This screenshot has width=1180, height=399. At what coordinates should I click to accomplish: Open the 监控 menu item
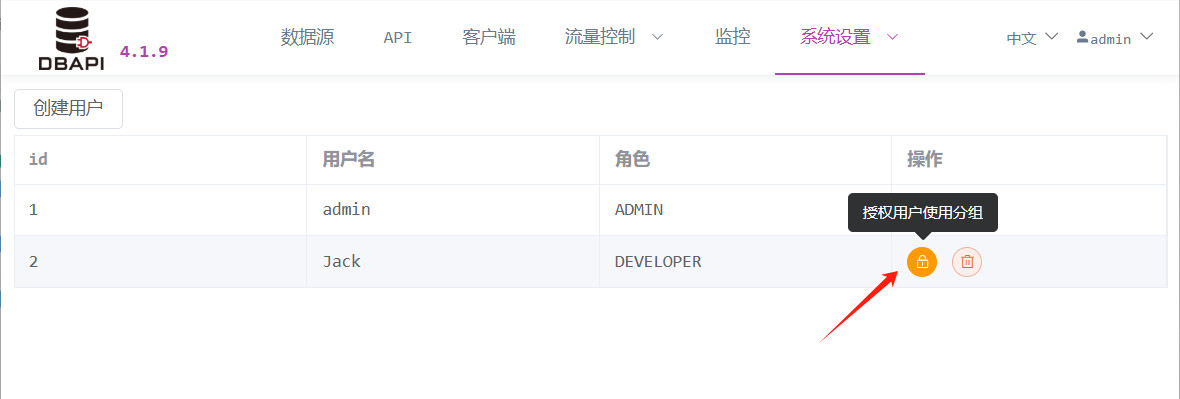[x=732, y=37]
